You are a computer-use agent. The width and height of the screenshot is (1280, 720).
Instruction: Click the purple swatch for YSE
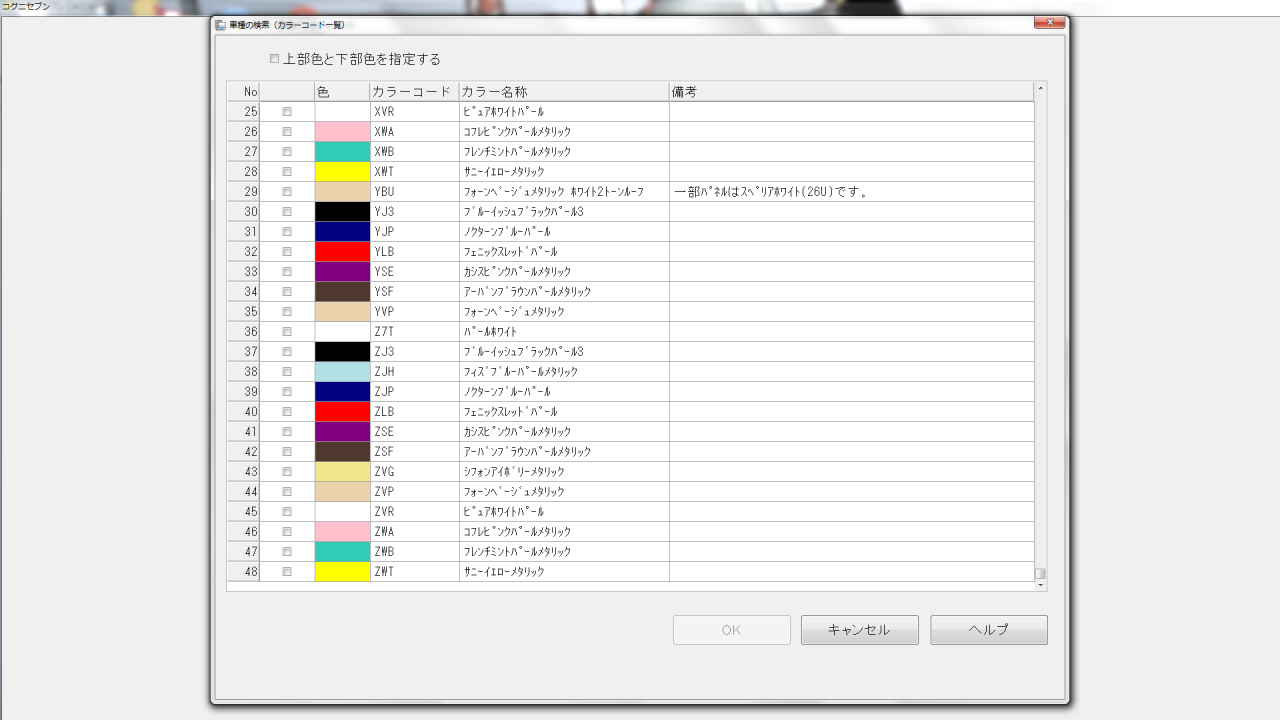pyautogui.click(x=342, y=271)
